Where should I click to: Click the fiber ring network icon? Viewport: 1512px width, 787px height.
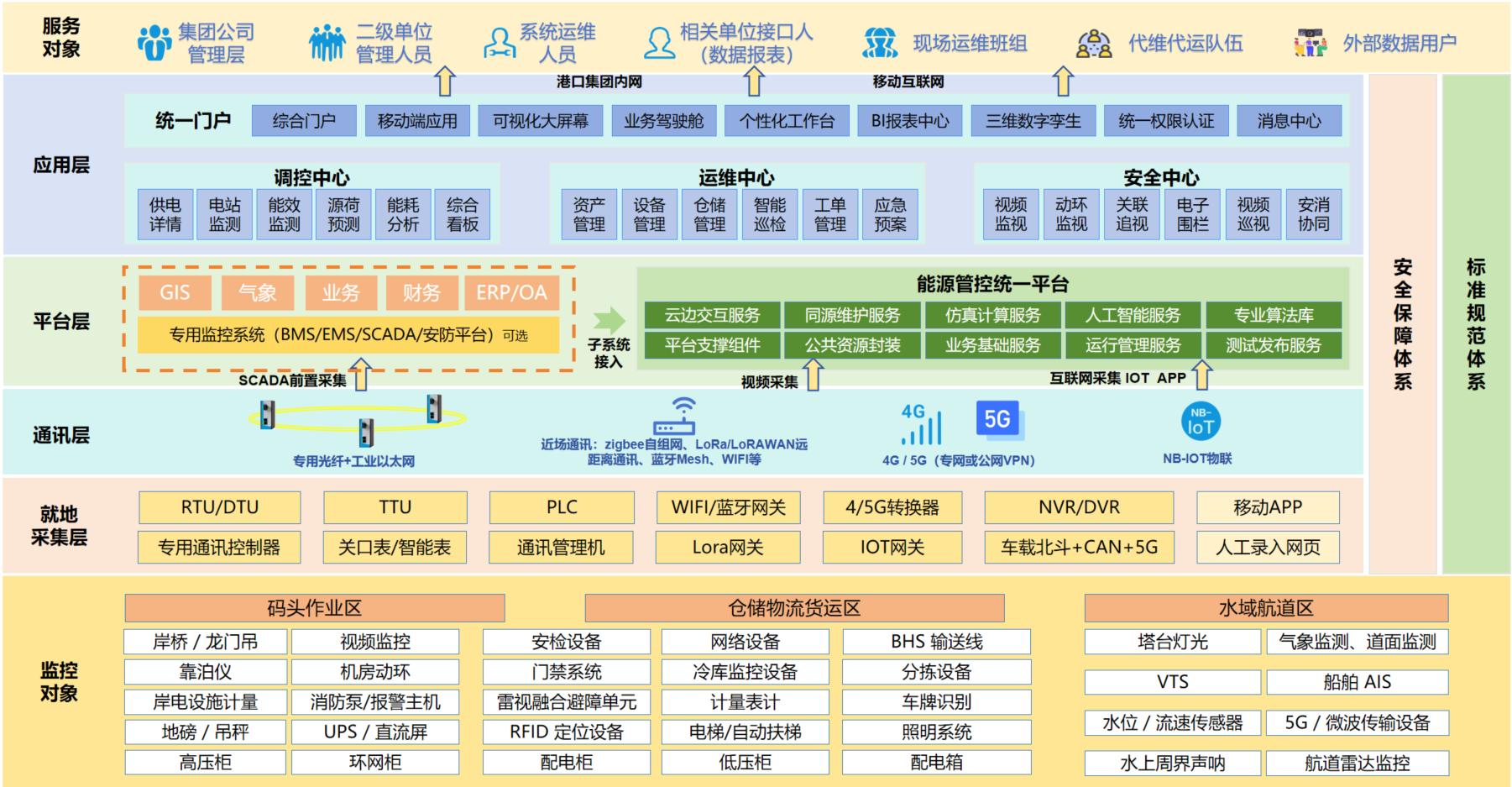pyautogui.click(x=358, y=419)
